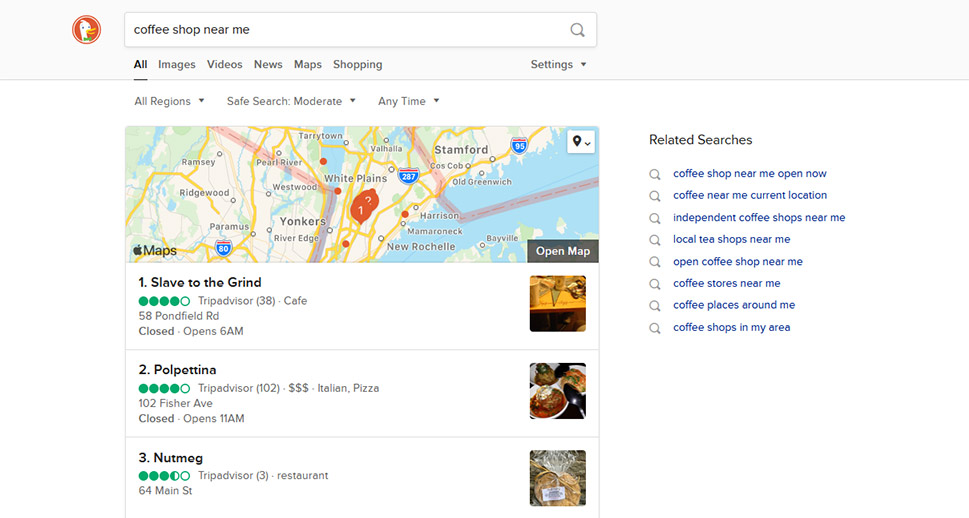Image resolution: width=969 pixels, height=518 pixels.
Task: Open 'coffee shop near me open now' search
Action: 750,174
